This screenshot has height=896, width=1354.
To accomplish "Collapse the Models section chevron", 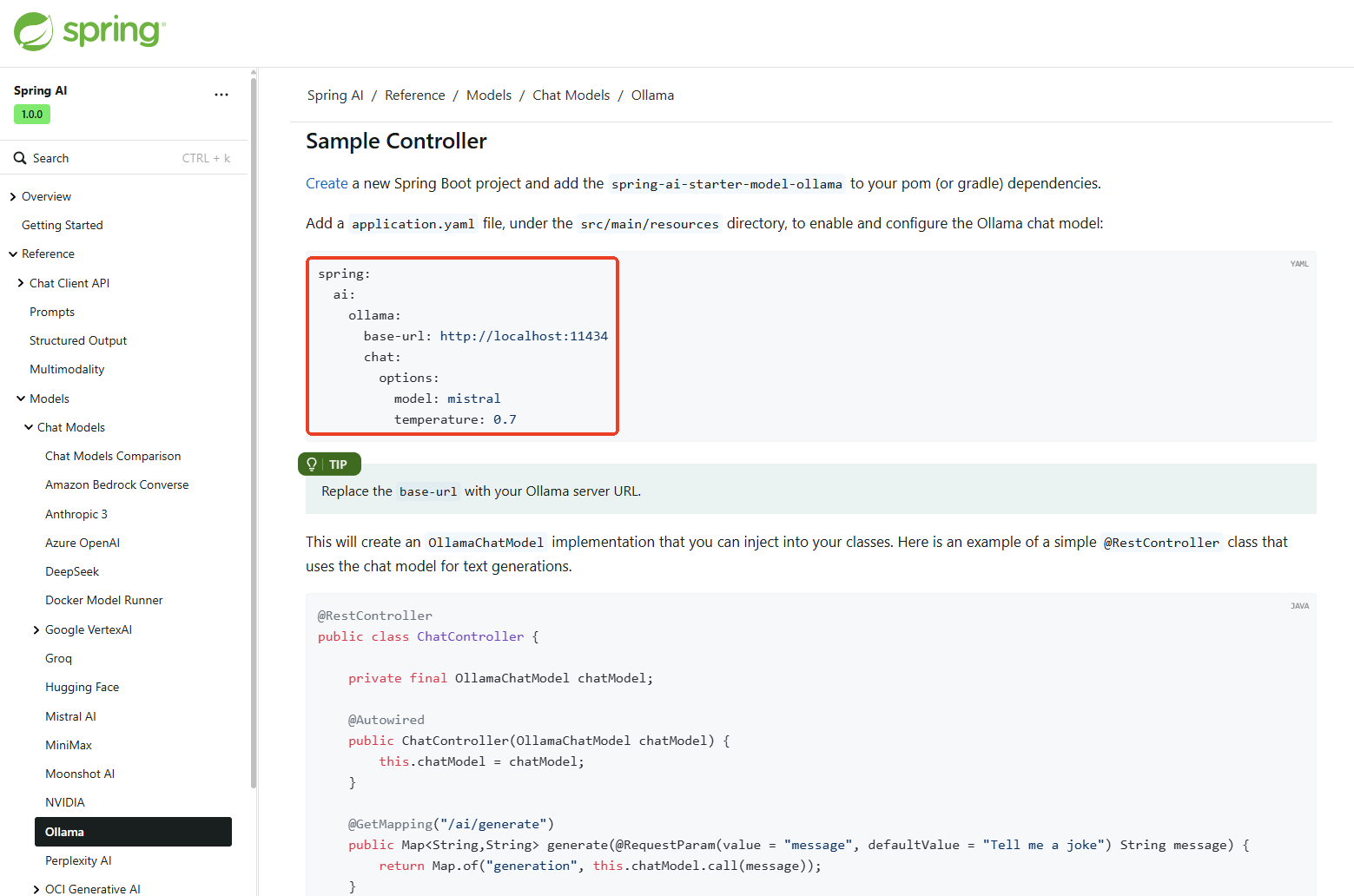I will pyautogui.click(x=21, y=399).
